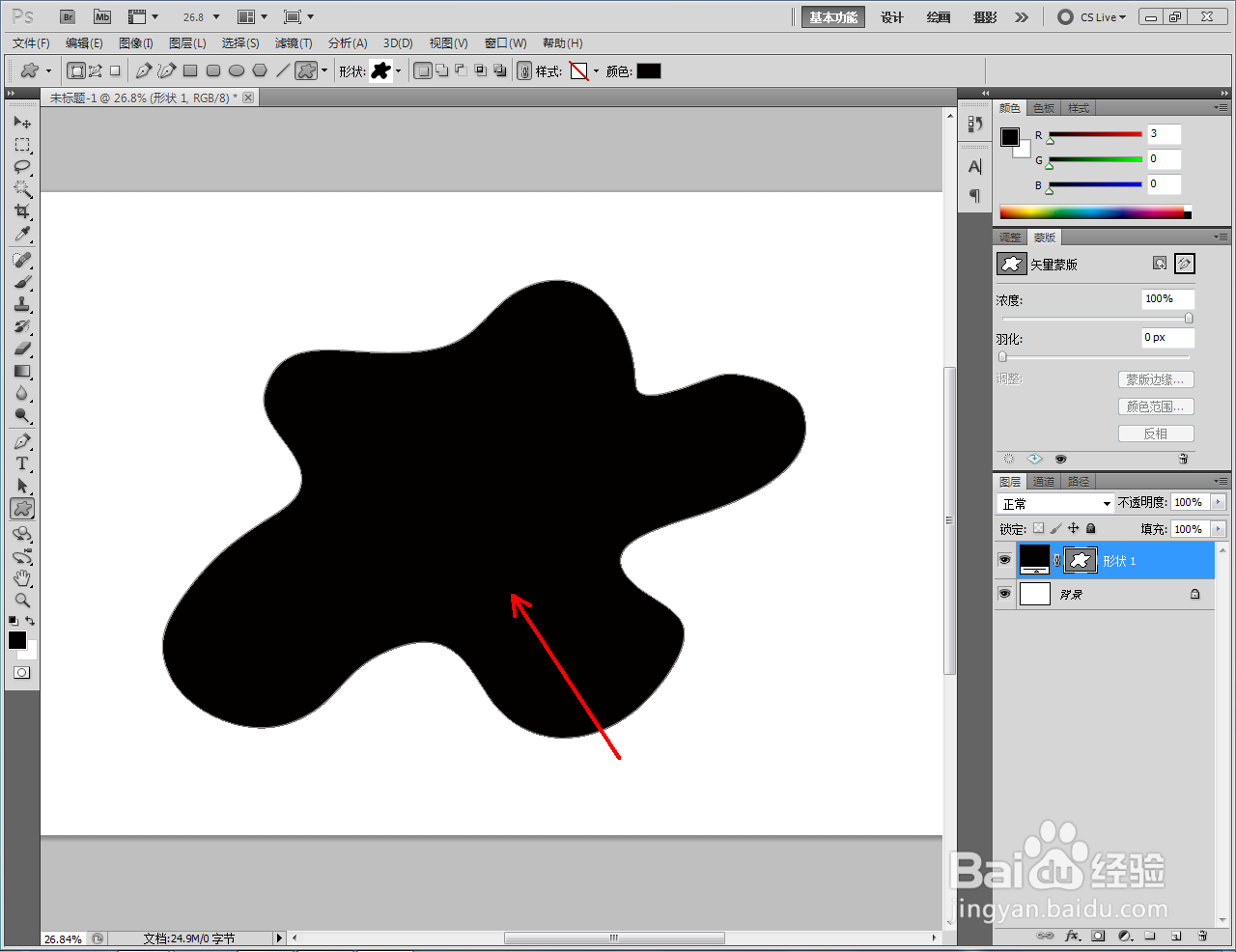Add a layer mask from the Layers panel
The width and height of the screenshot is (1236, 952).
[x=1098, y=936]
